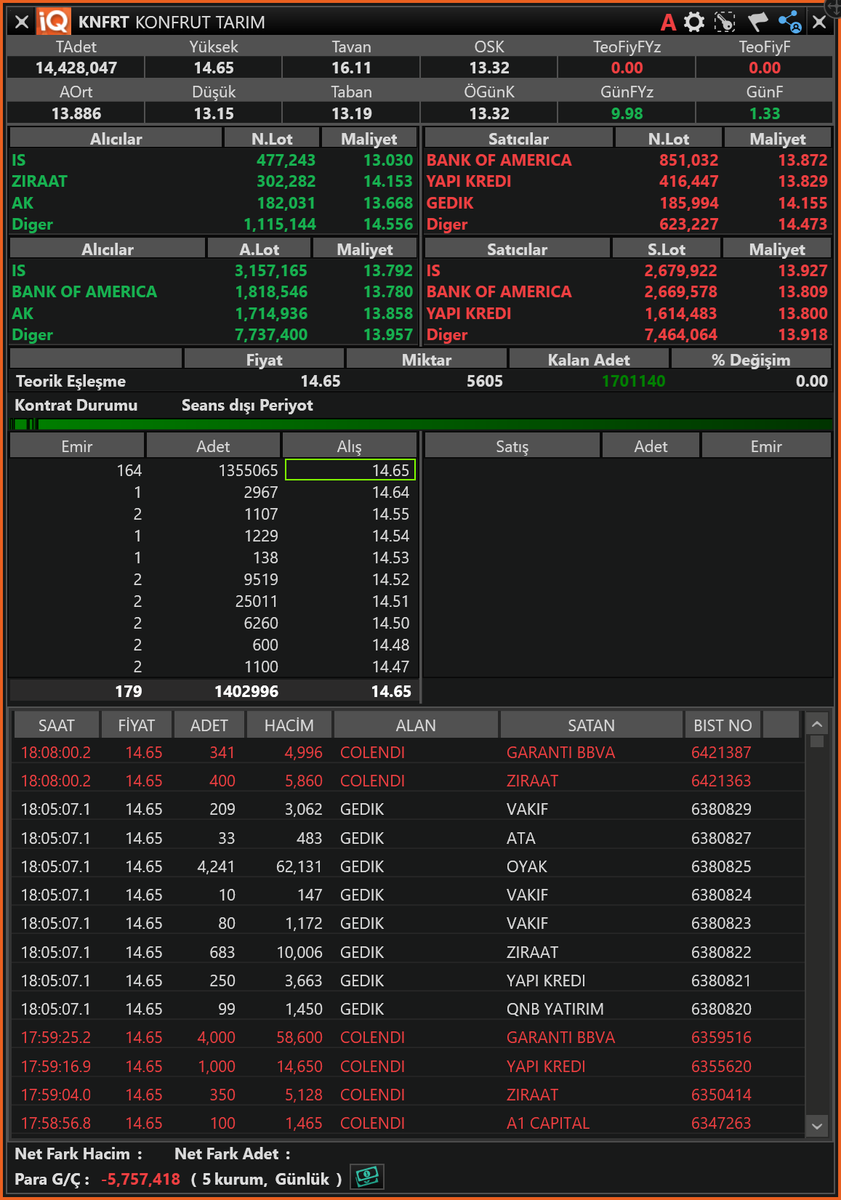The height and width of the screenshot is (1200, 841).
Task: Click net seller GEDIK row
Action: pyautogui.click(x=628, y=203)
